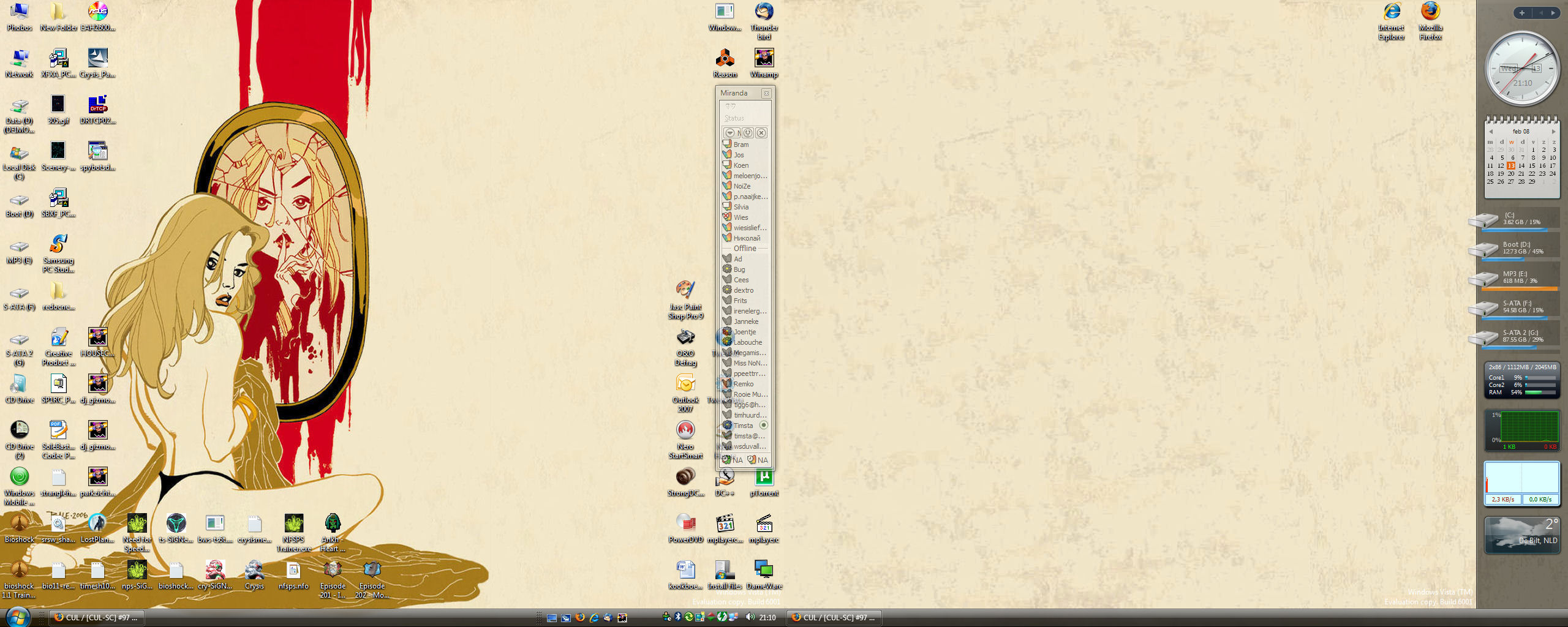The height and width of the screenshot is (627, 1568).
Task: Click the Bluetooth tray icon
Action: point(678,617)
